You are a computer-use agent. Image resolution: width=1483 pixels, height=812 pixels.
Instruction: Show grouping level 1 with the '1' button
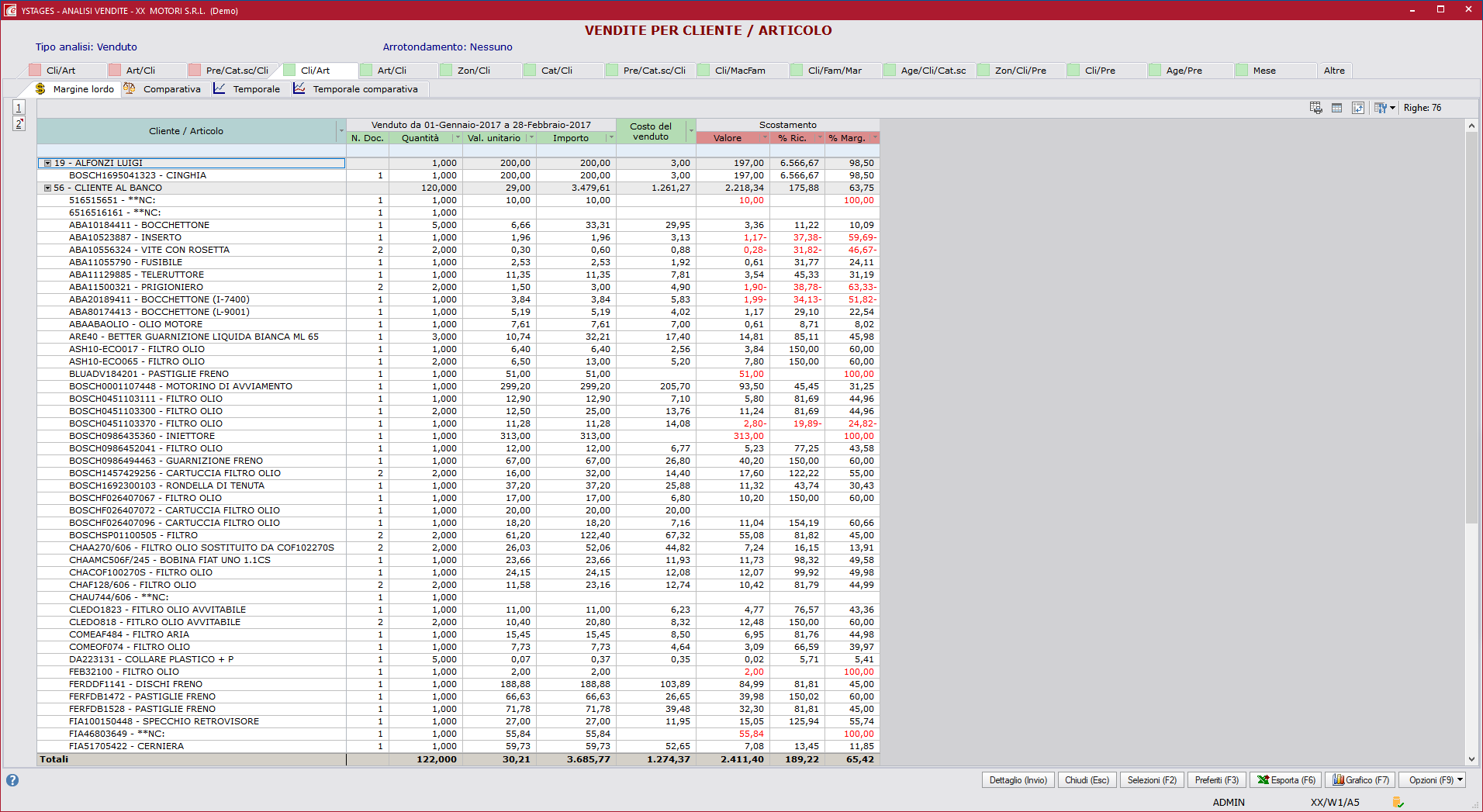pyautogui.click(x=19, y=107)
